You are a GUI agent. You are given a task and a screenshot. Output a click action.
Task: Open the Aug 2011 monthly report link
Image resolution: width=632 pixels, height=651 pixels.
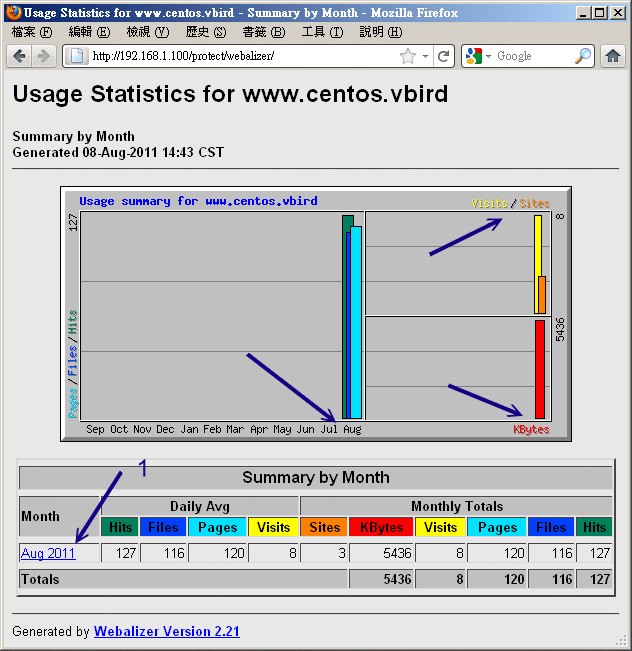click(48, 553)
